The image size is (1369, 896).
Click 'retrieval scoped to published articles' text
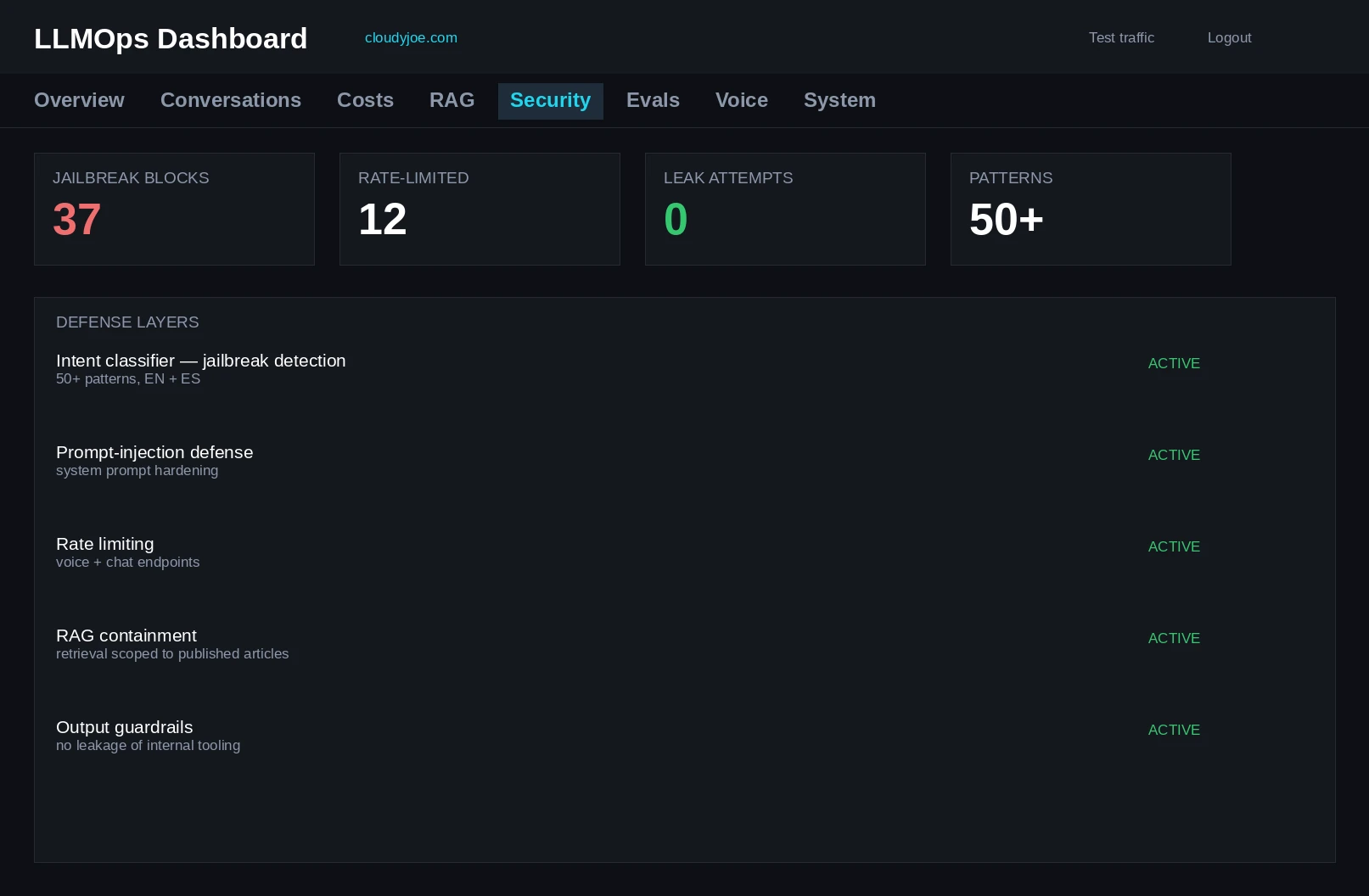[x=172, y=653]
